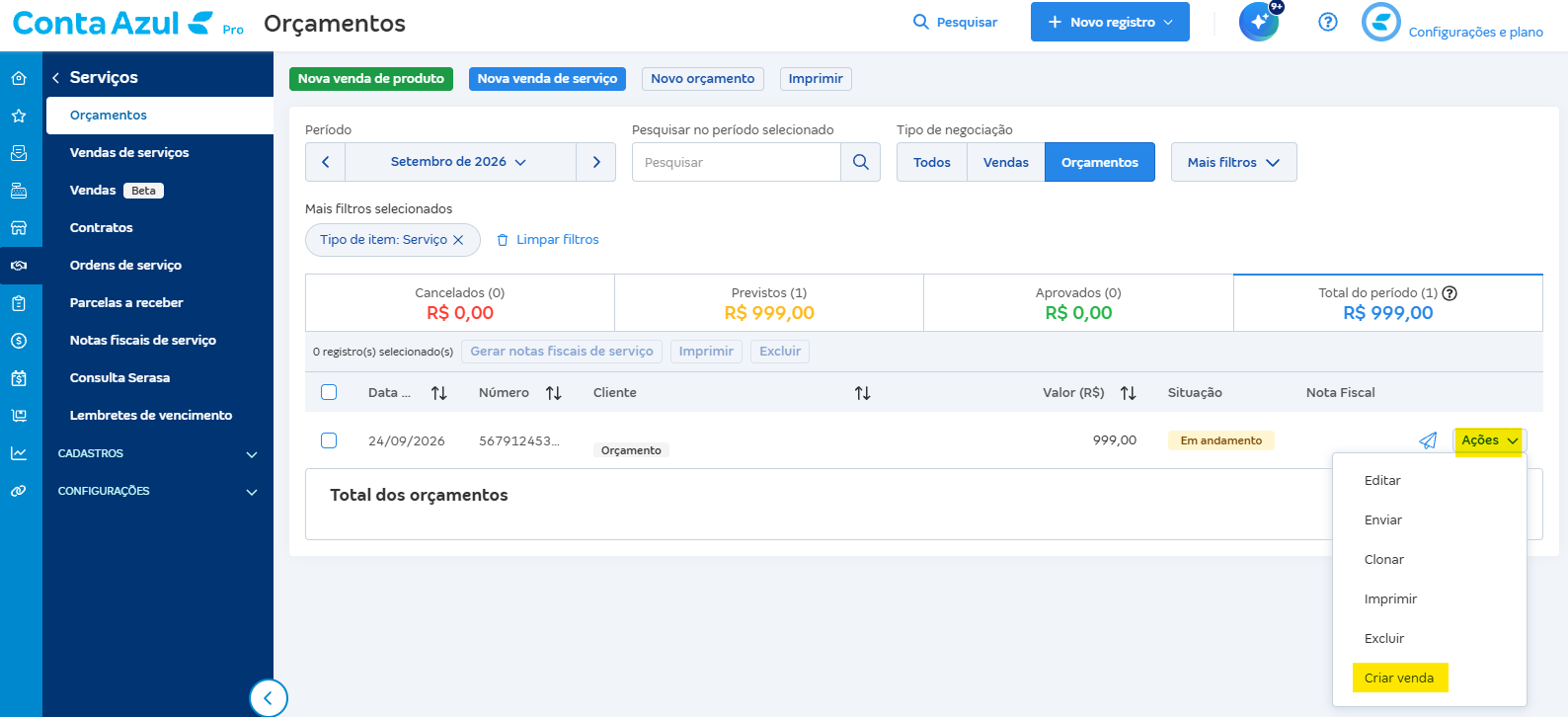Click the handshake services icon in rail

coord(19,266)
